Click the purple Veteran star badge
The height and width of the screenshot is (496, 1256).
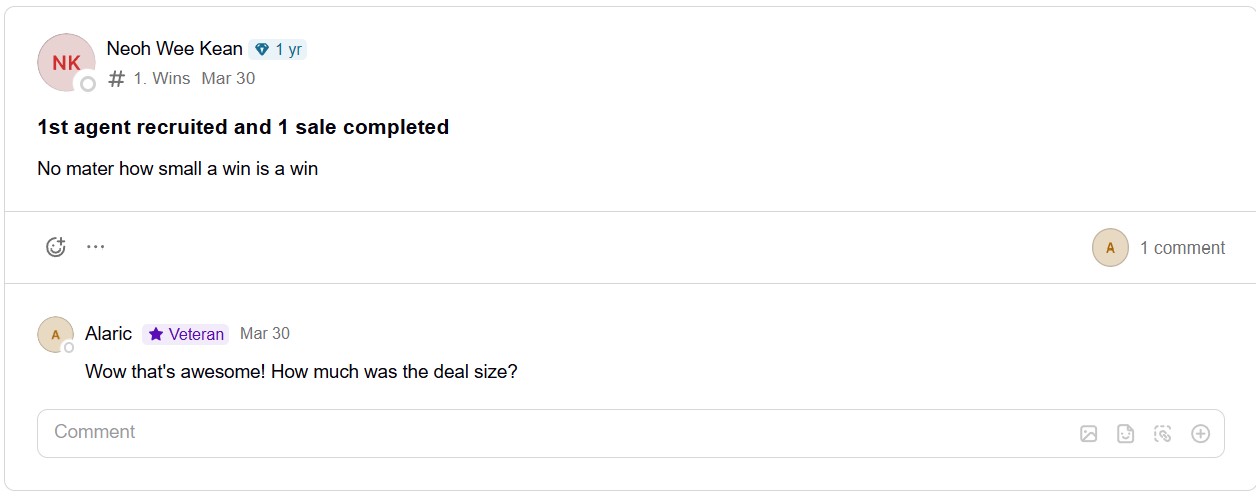coord(186,334)
